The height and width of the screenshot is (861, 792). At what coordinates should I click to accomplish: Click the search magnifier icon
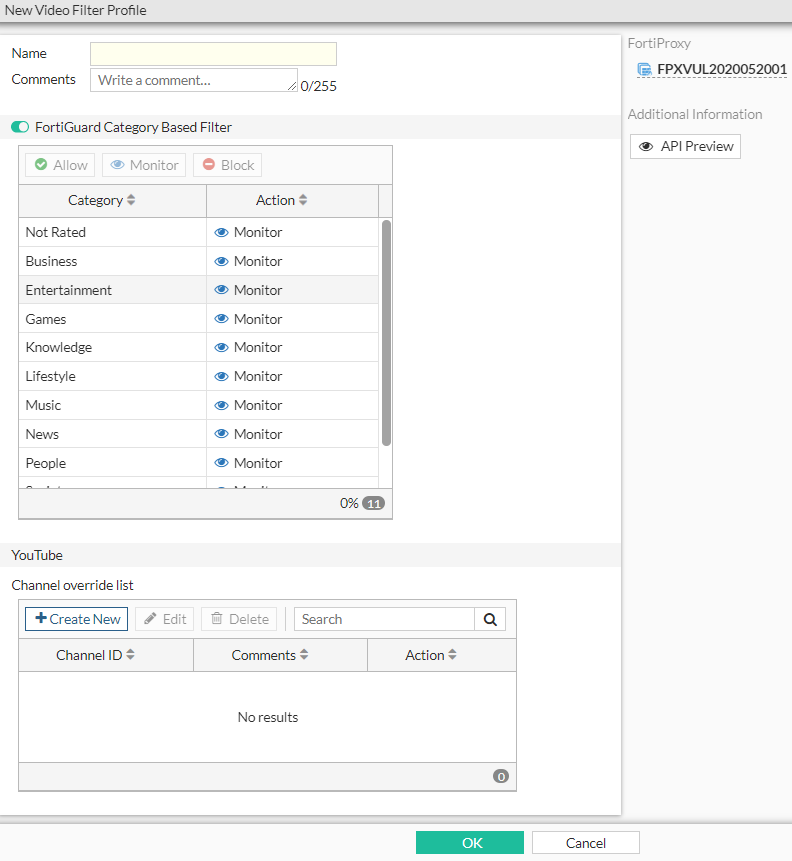490,619
